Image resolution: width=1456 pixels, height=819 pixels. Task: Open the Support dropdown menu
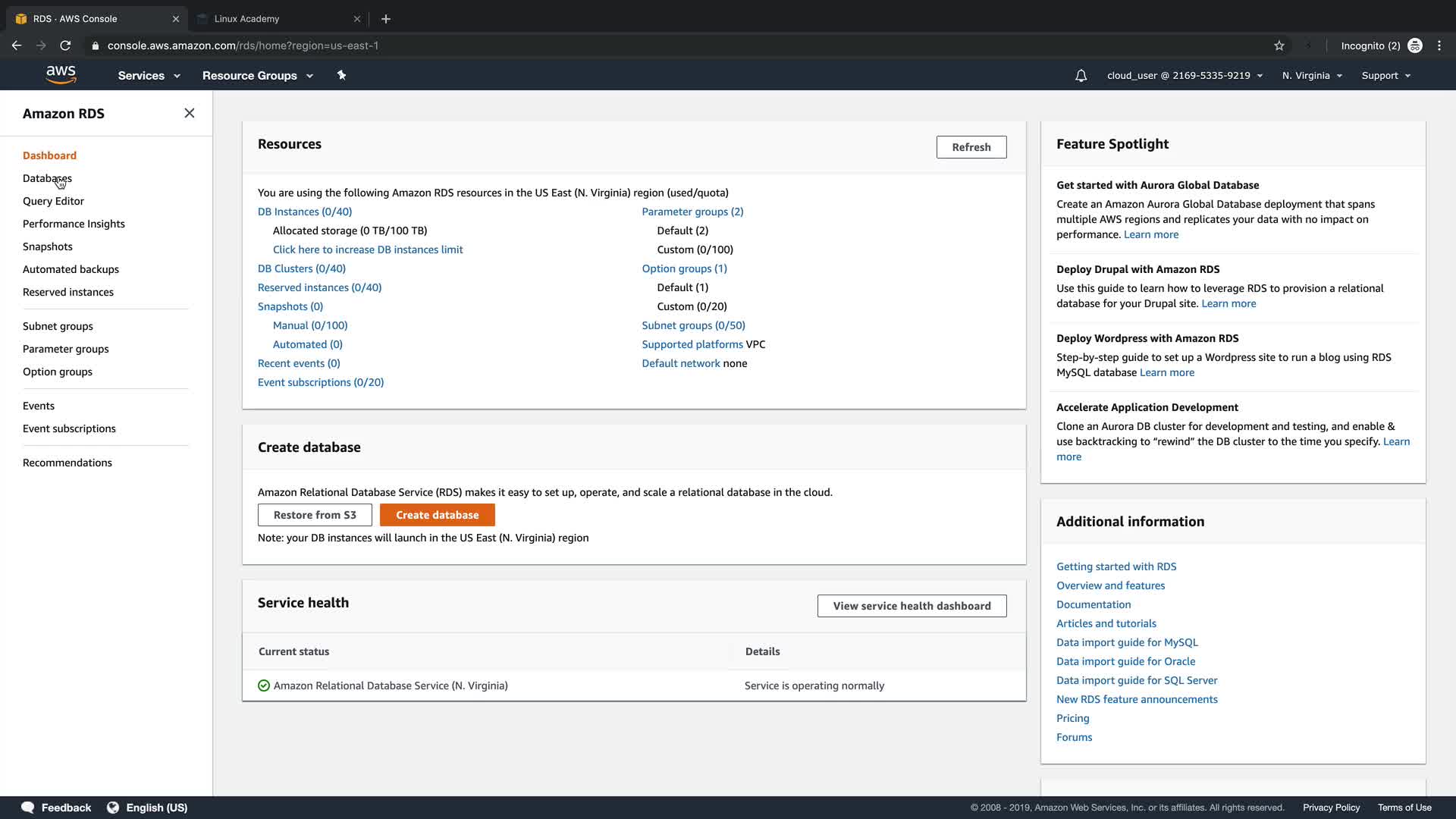[1385, 76]
